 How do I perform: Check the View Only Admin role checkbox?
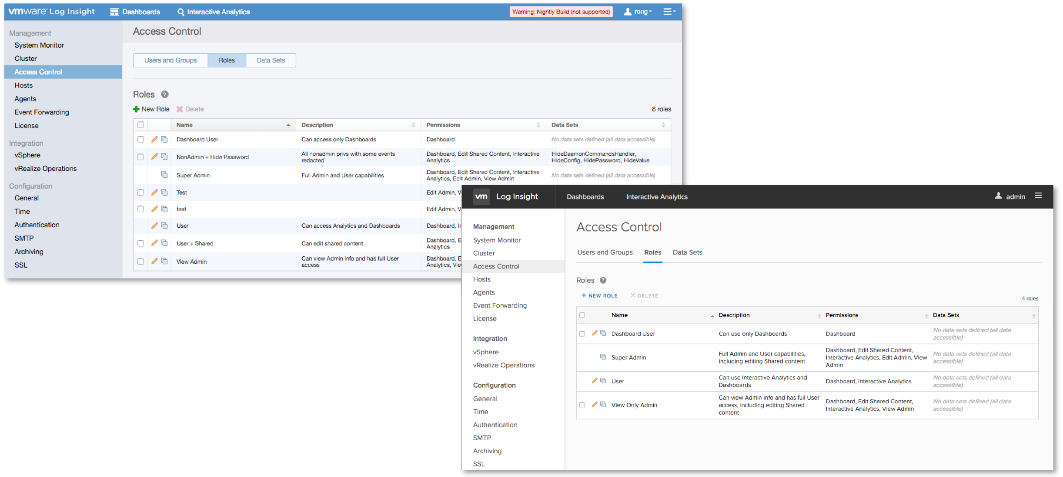coord(582,405)
